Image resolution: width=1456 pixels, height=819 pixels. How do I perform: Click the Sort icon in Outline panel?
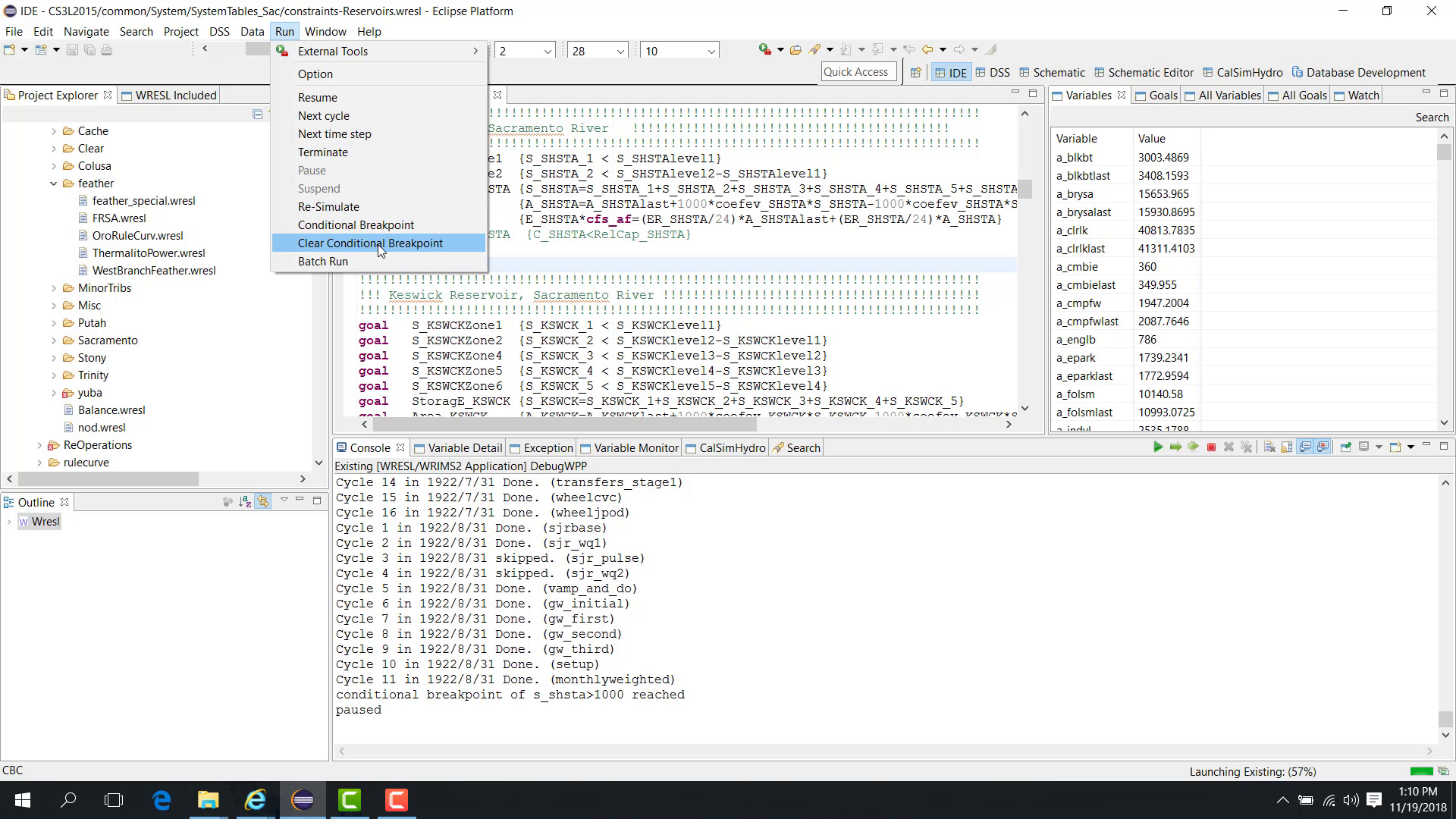245,501
